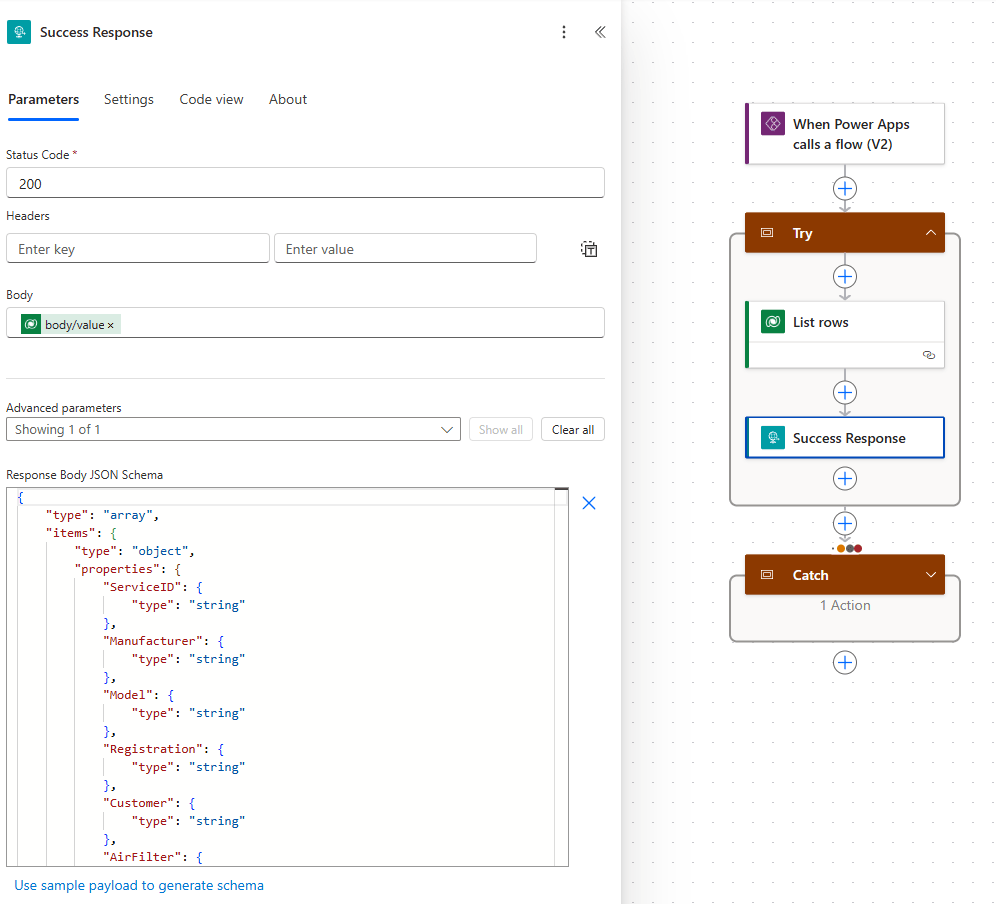996x904 pixels.
Task: Click the Status Code input field
Action: pos(305,183)
